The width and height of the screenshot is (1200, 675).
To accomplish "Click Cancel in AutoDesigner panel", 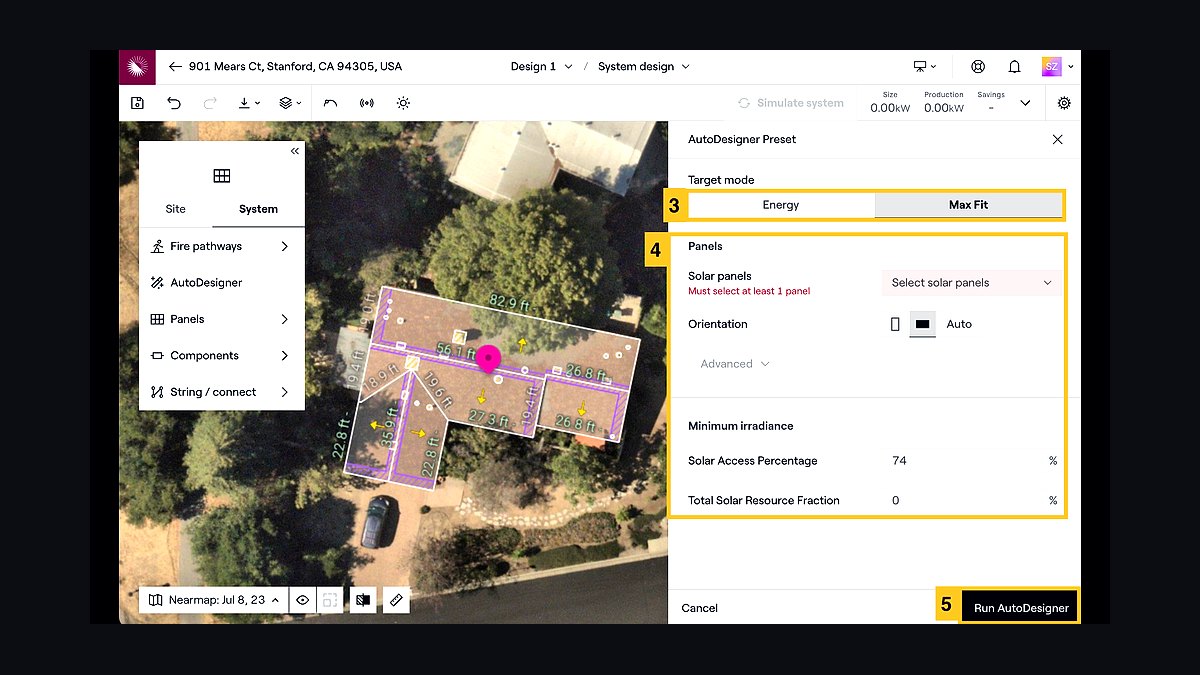I will 700,608.
